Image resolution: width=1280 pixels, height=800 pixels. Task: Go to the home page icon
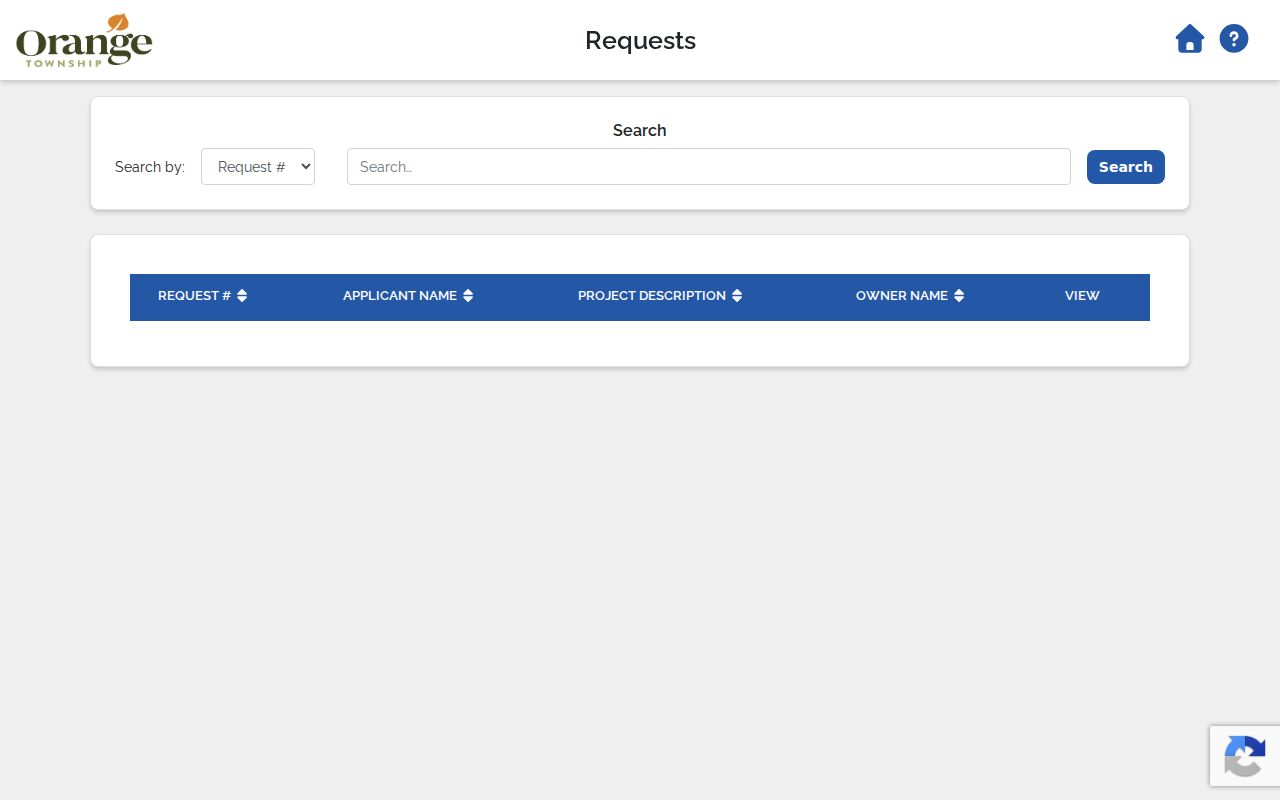pyautogui.click(x=1189, y=39)
